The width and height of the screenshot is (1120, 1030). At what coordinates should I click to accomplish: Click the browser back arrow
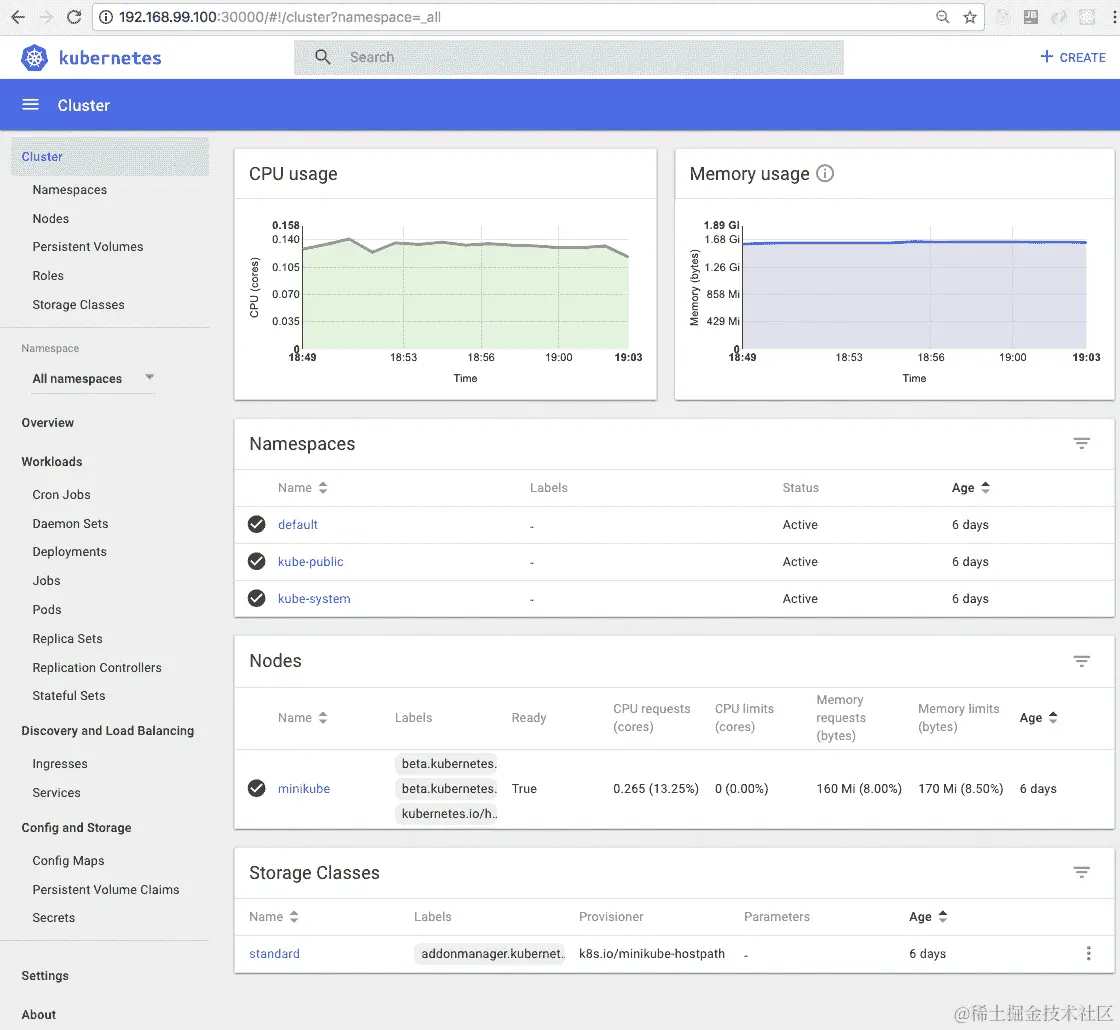coord(18,17)
